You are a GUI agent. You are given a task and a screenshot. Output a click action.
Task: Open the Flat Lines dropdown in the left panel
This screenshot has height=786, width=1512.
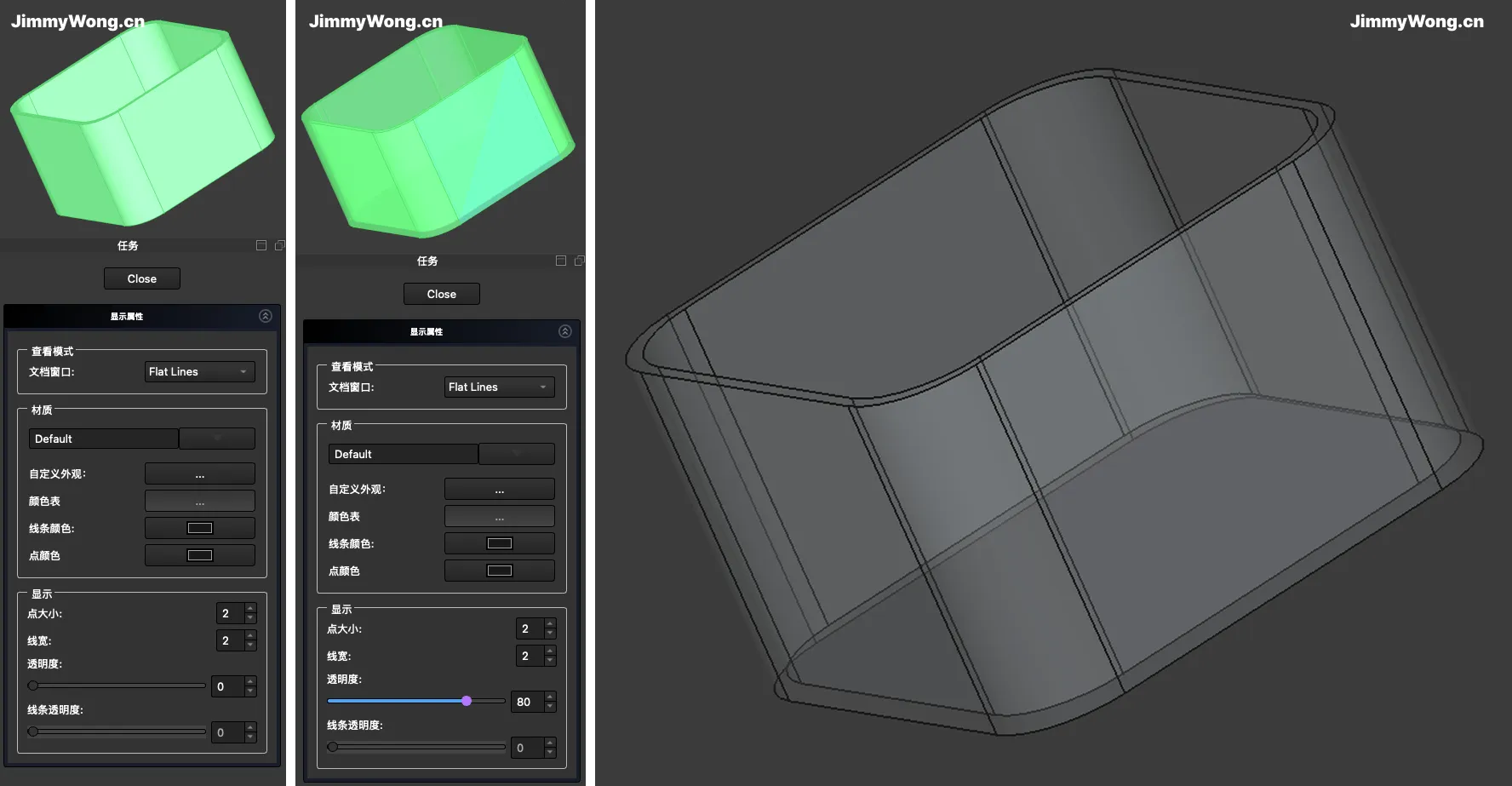pos(200,372)
